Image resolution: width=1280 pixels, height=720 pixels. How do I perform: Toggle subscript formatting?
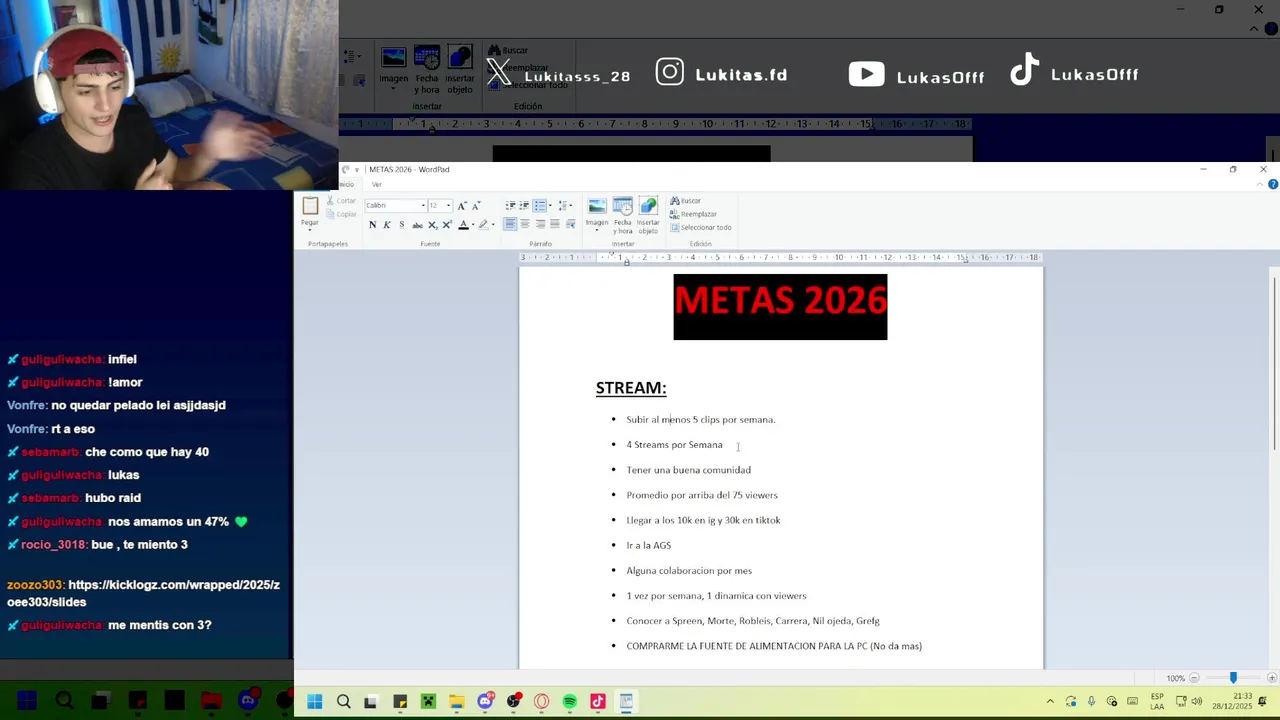click(432, 225)
